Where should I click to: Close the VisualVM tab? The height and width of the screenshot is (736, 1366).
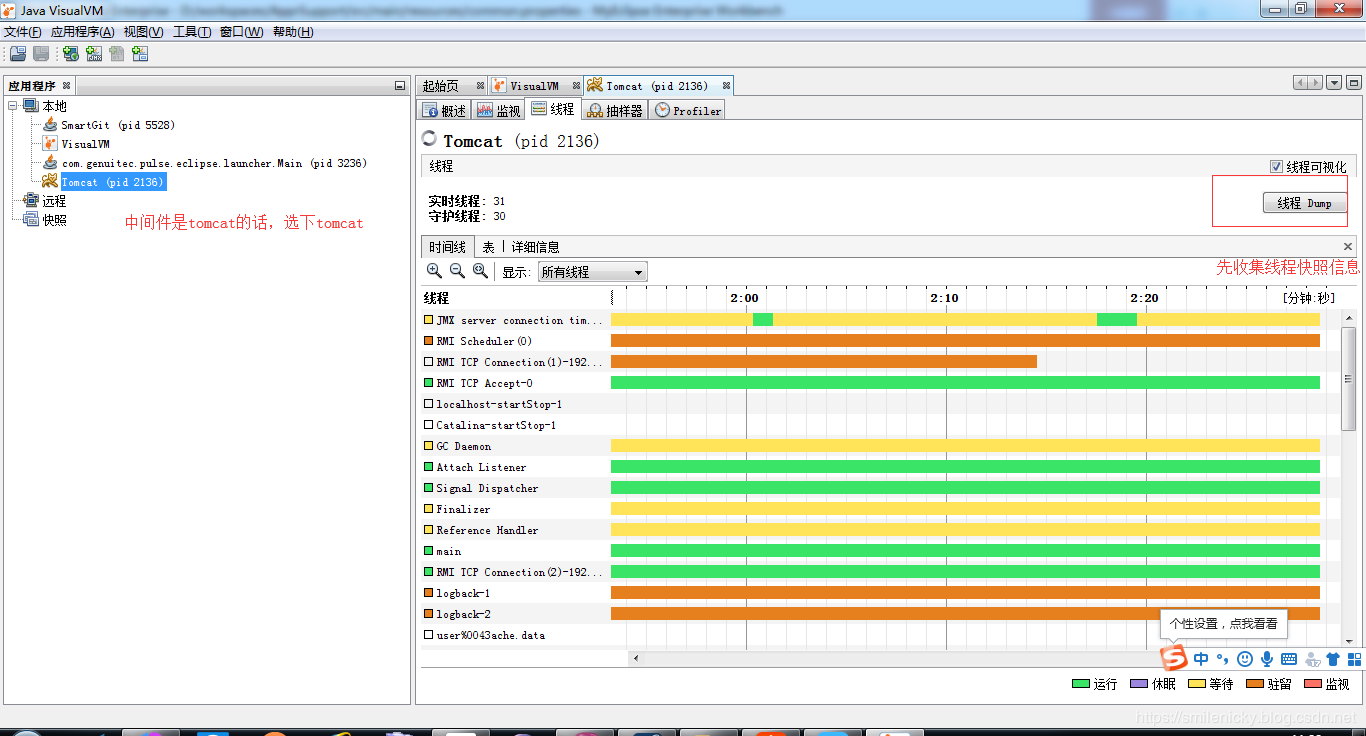574,86
